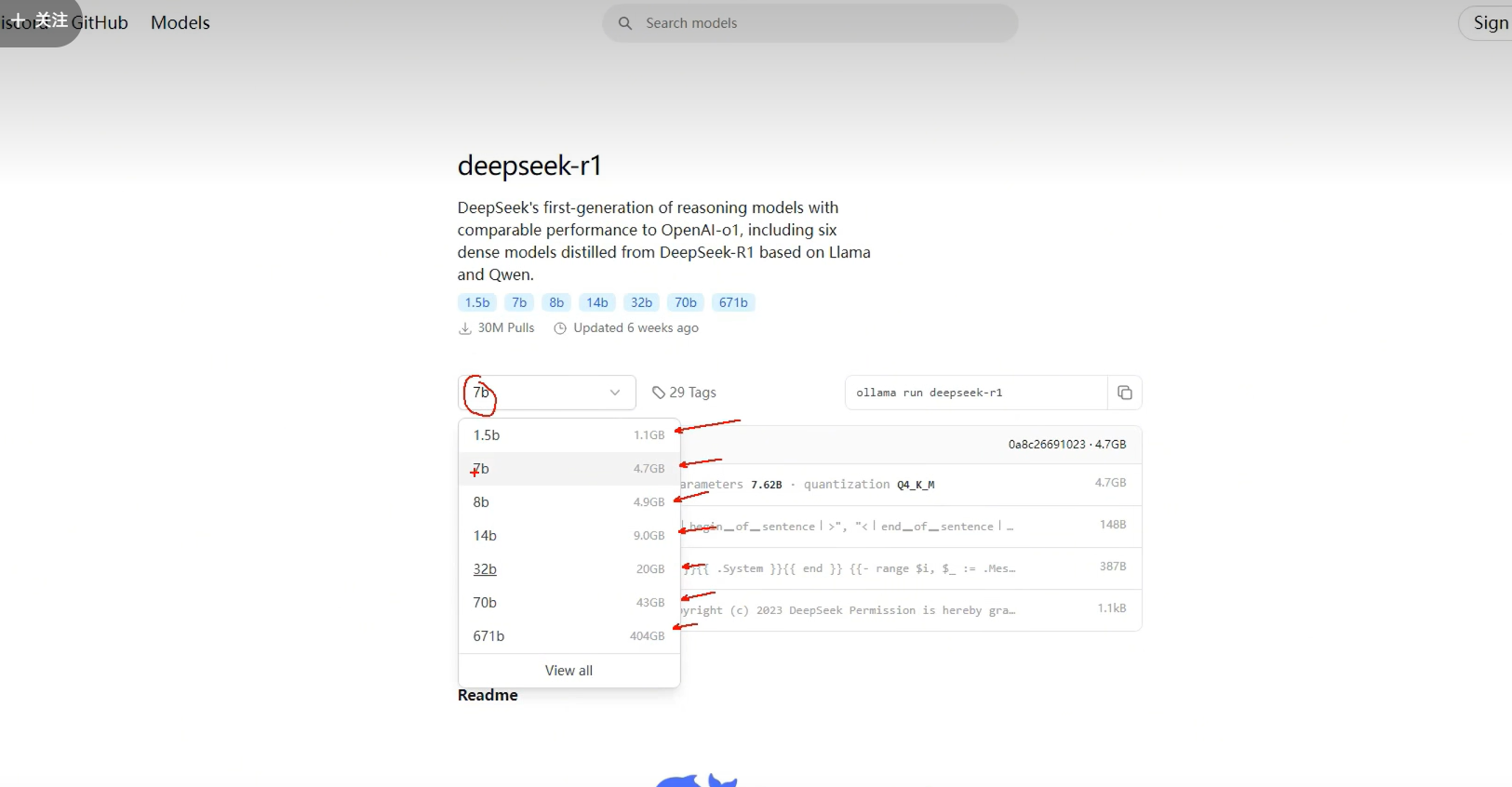Click the ollama run deepseek-r1 command field
Viewport: 1512px width, 787px height.
click(x=976, y=393)
